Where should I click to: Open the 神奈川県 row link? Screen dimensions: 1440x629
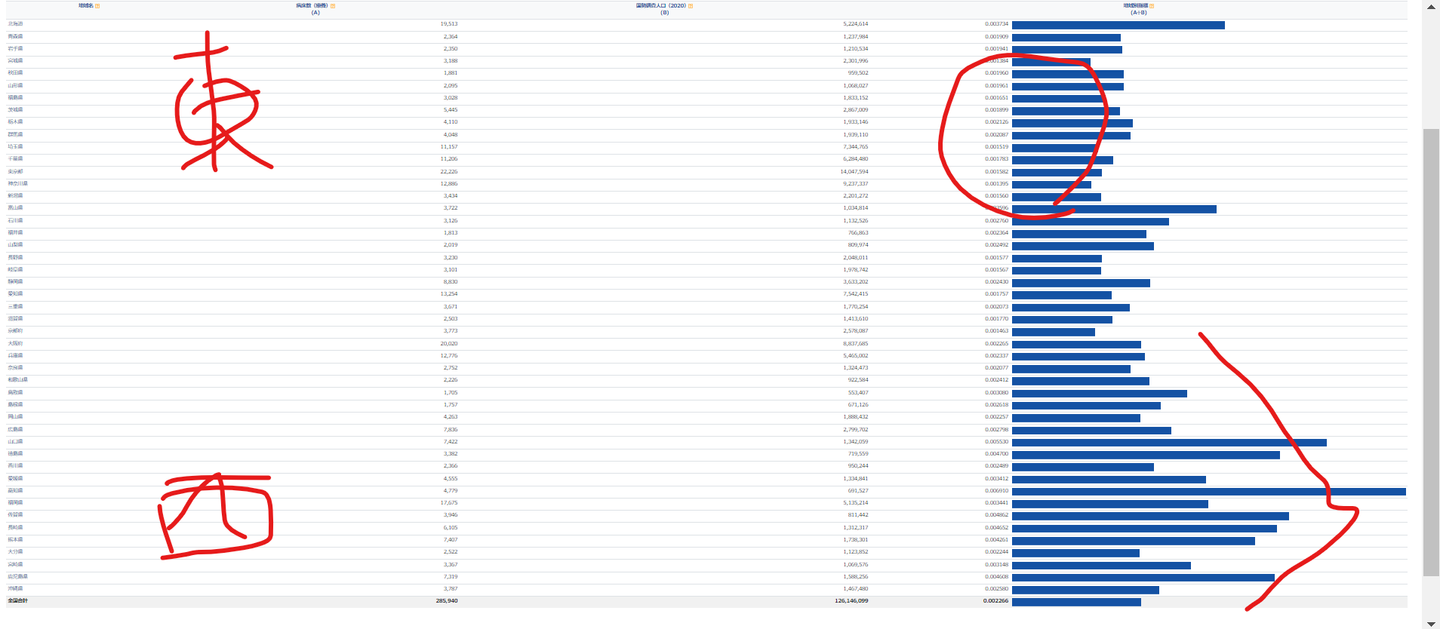pos(18,184)
